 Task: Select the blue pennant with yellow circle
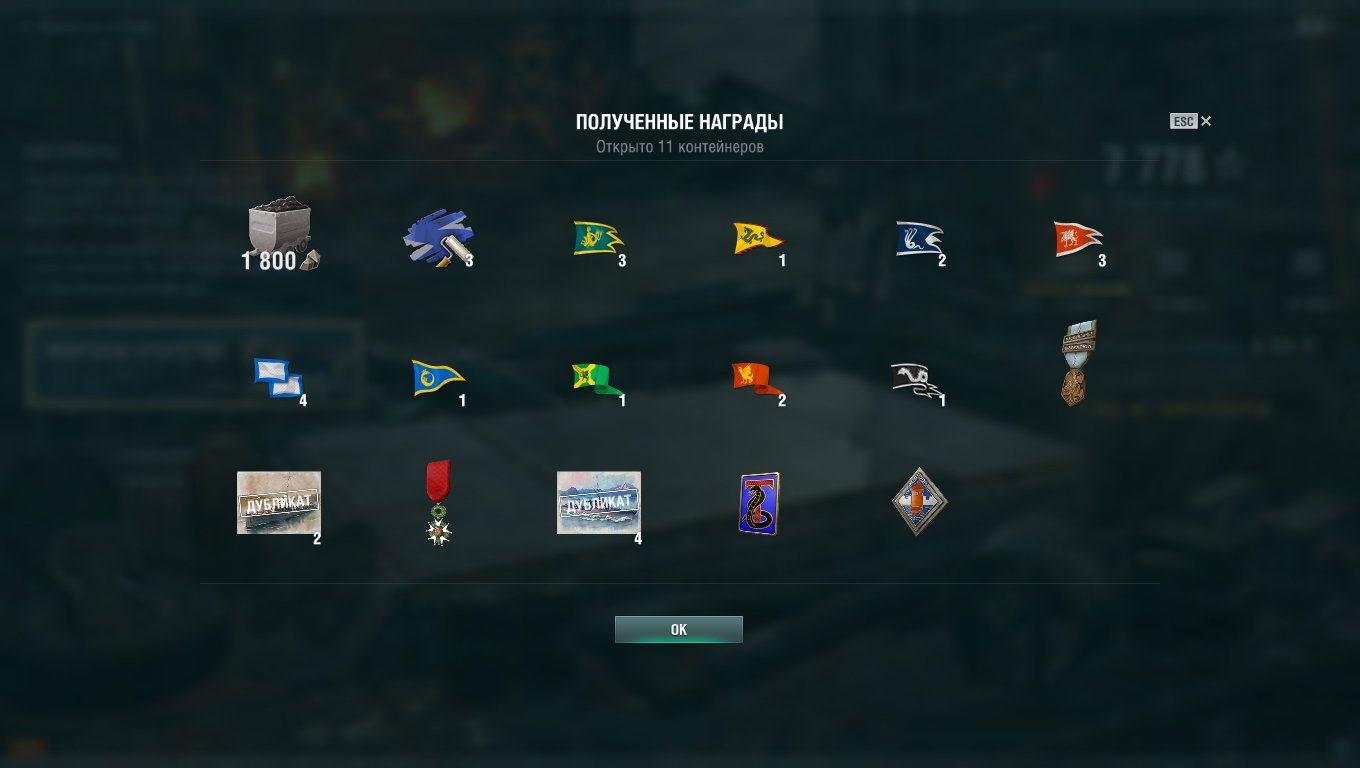coord(438,378)
